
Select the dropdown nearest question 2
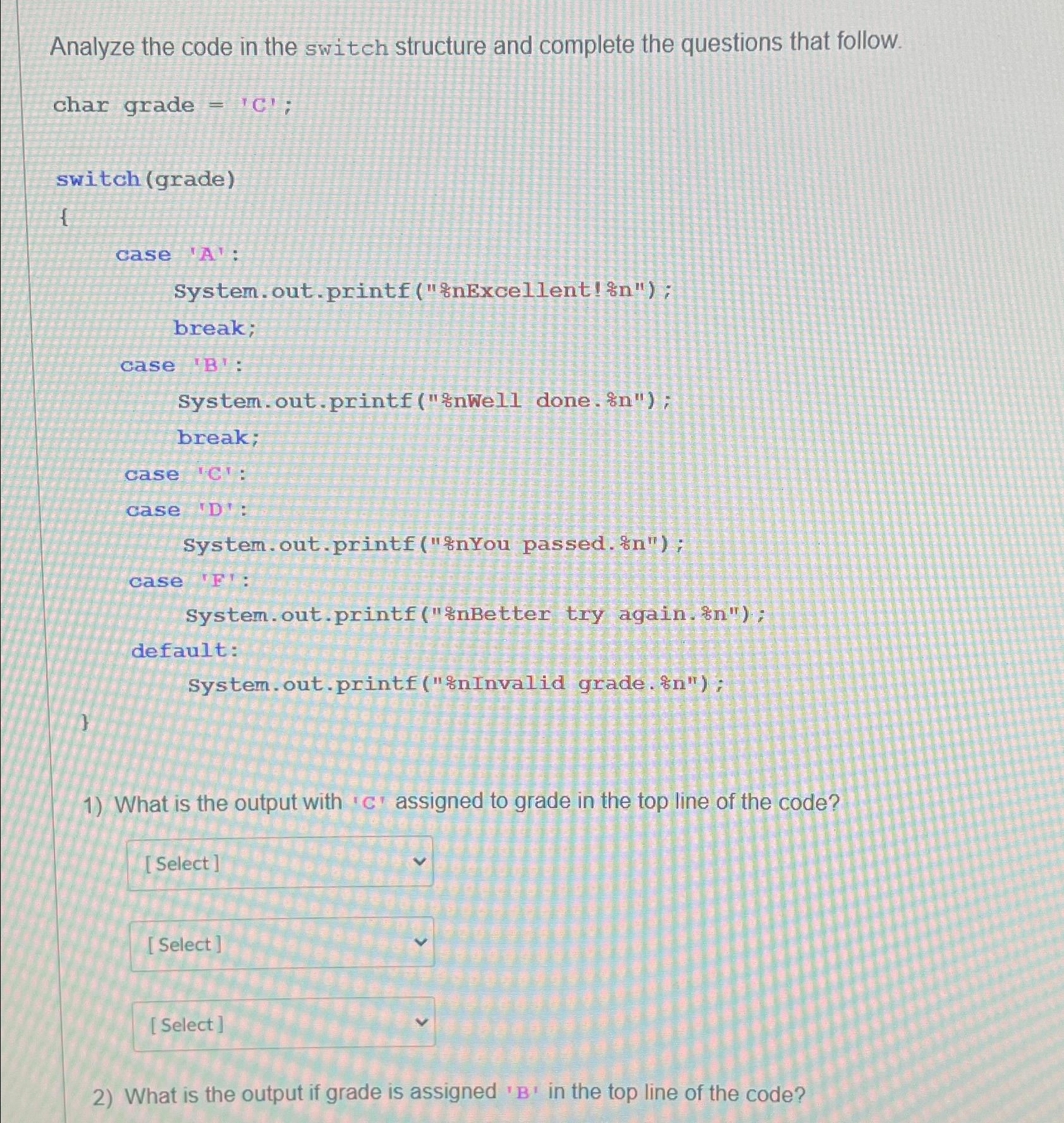click(282, 1024)
